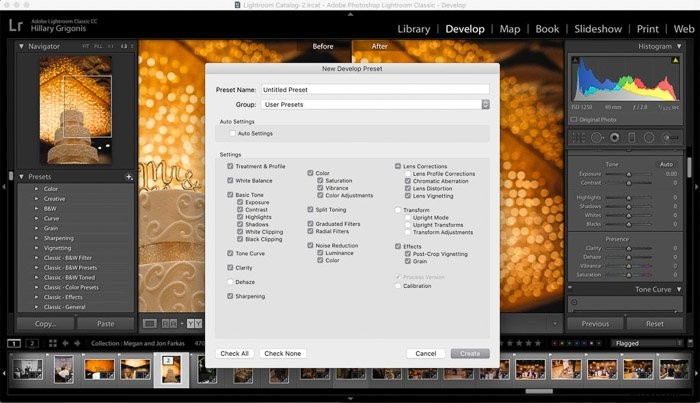Hide top panel using the top arrow
The image size is (700, 403).
point(350,14)
